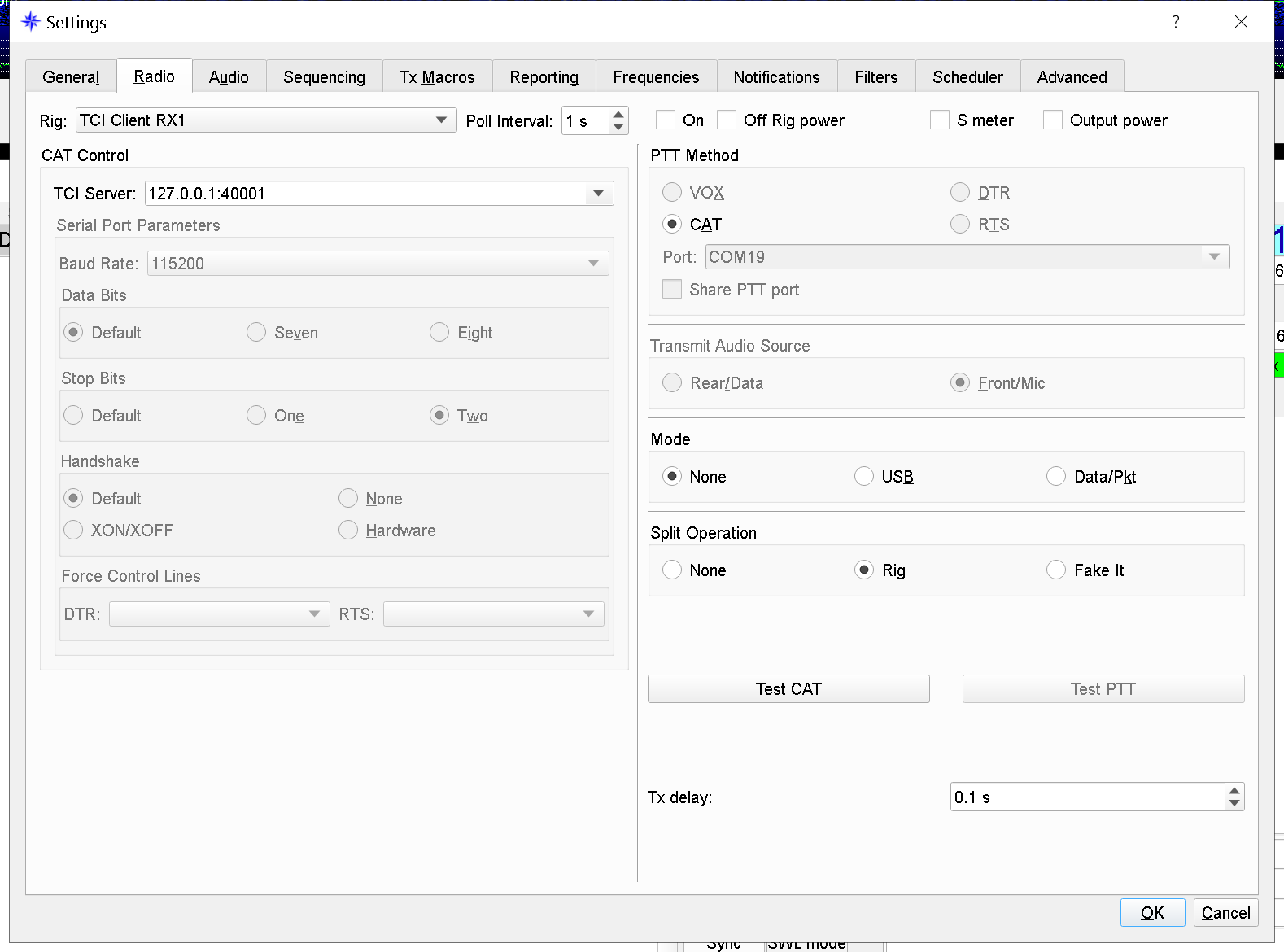
Task: Select Data/Pkt mode option
Action: pyautogui.click(x=1056, y=477)
